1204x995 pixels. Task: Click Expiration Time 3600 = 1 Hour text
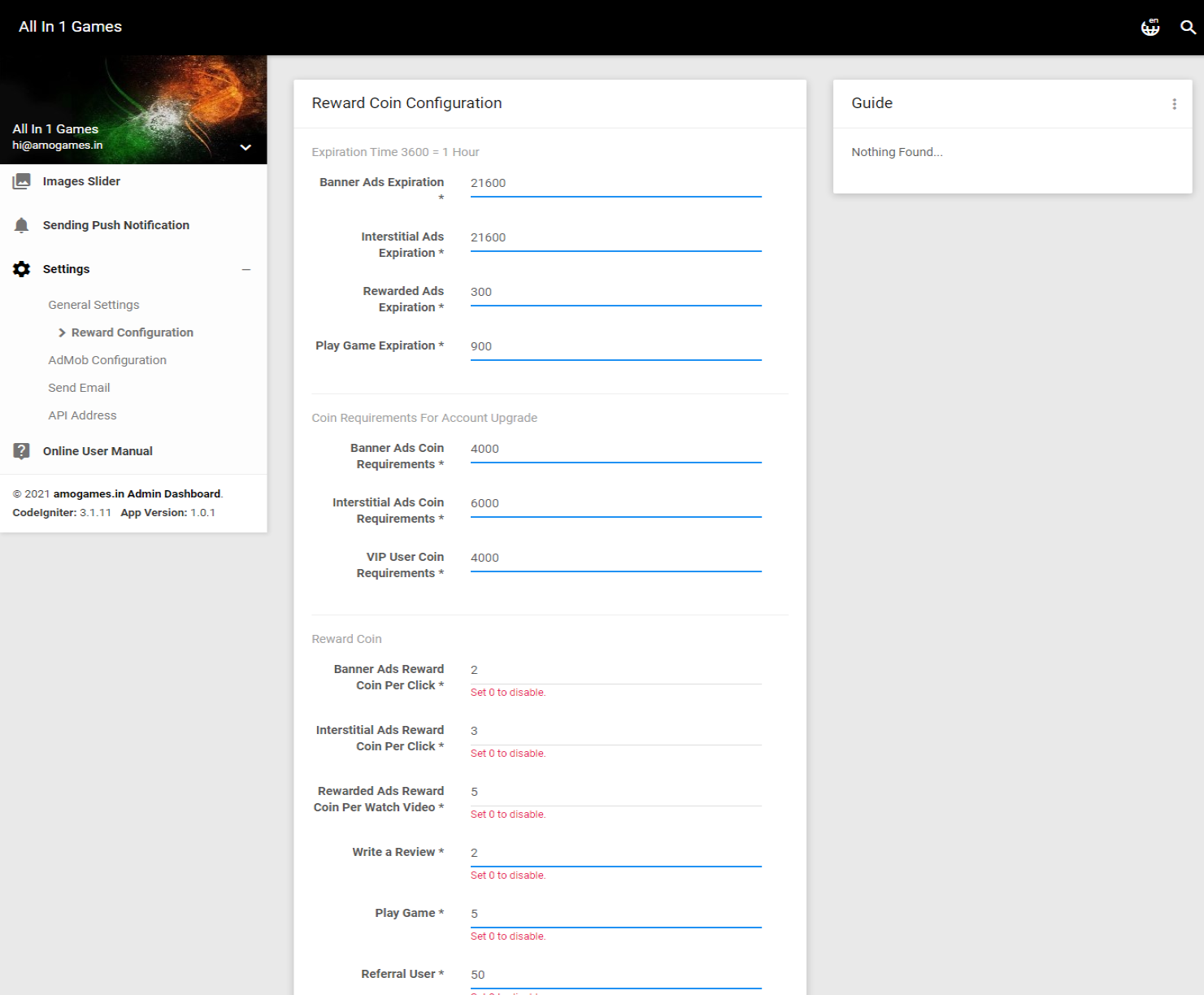pyautogui.click(x=395, y=152)
